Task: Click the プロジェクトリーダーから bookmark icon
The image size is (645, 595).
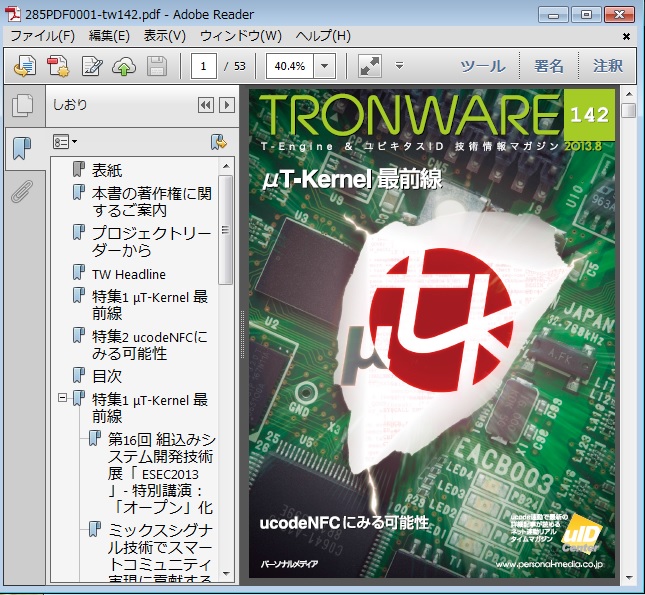Action: click(79, 232)
